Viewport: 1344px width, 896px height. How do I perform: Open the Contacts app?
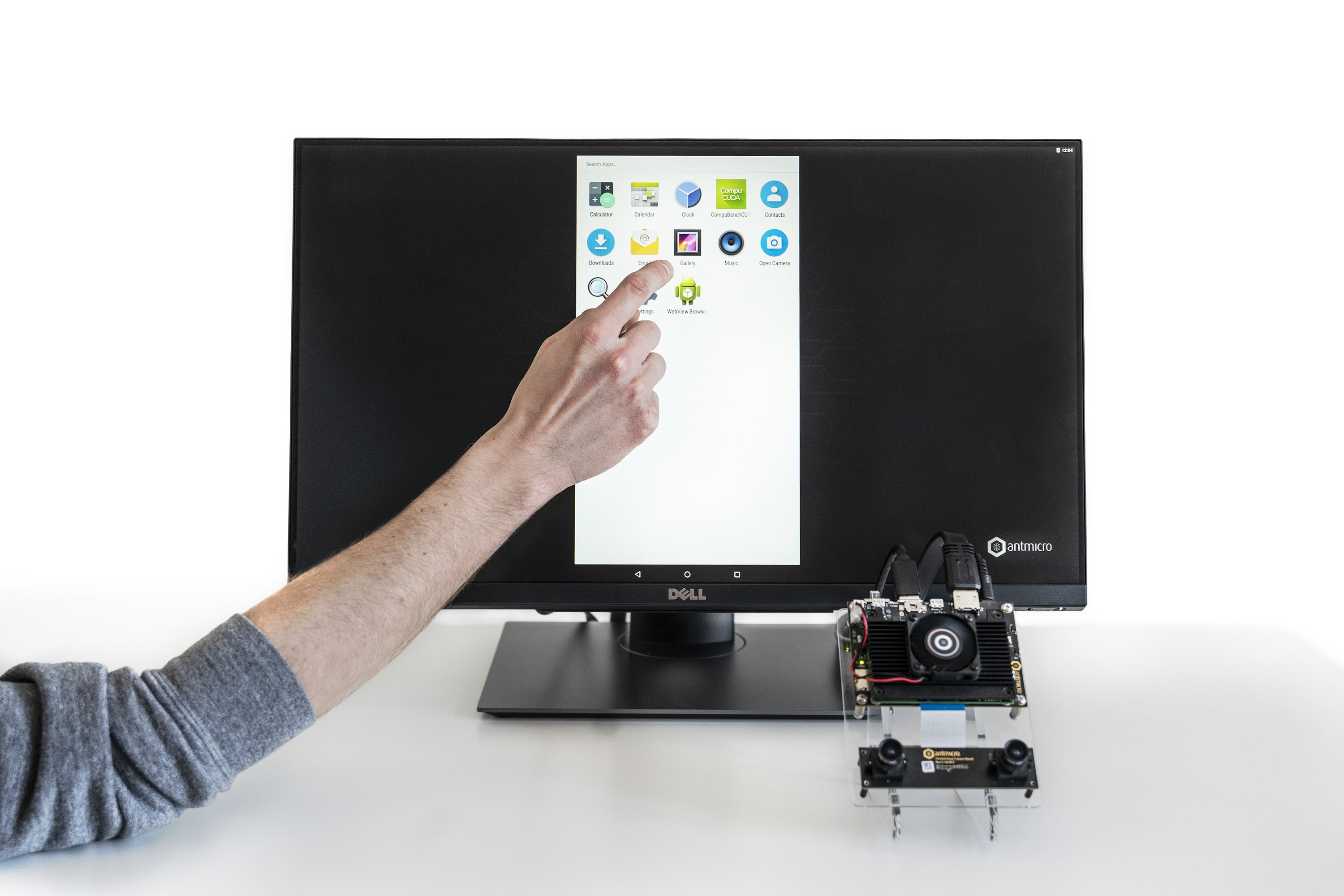click(774, 196)
